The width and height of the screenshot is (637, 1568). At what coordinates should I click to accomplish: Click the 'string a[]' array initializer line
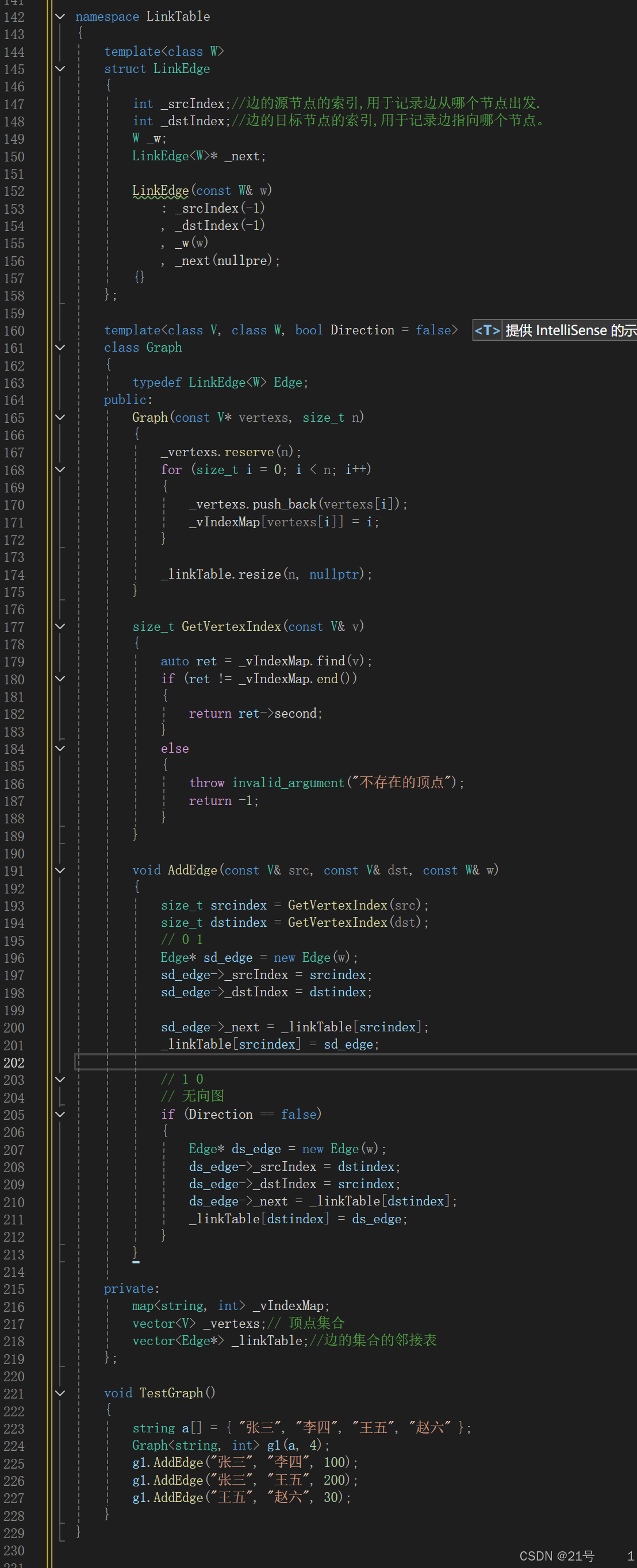[x=301, y=1428]
